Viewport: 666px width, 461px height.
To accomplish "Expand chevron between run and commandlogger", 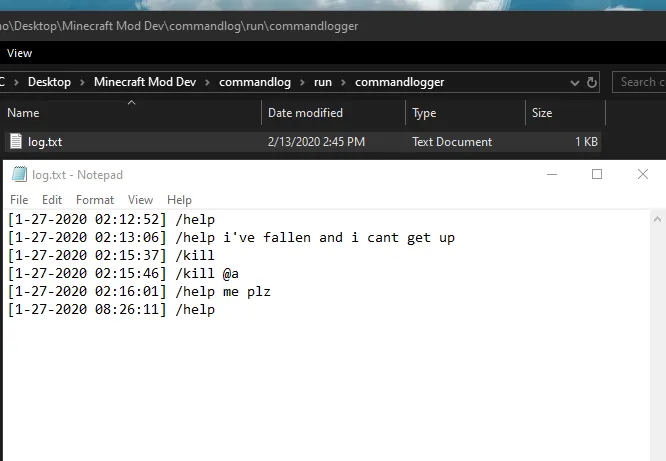I will (343, 82).
